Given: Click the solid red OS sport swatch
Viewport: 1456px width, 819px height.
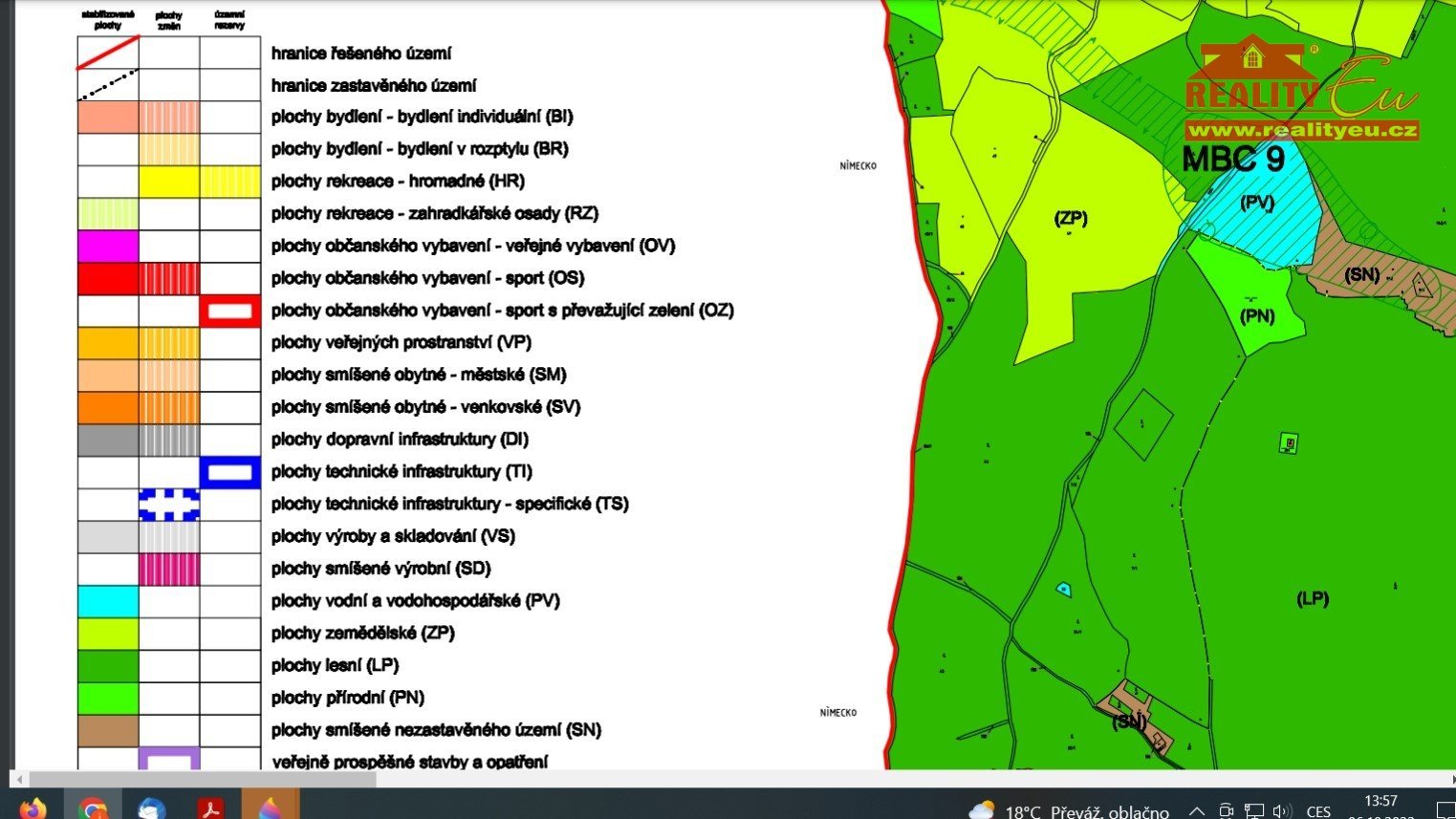Looking at the screenshot, I should click(x=108, y=278).
